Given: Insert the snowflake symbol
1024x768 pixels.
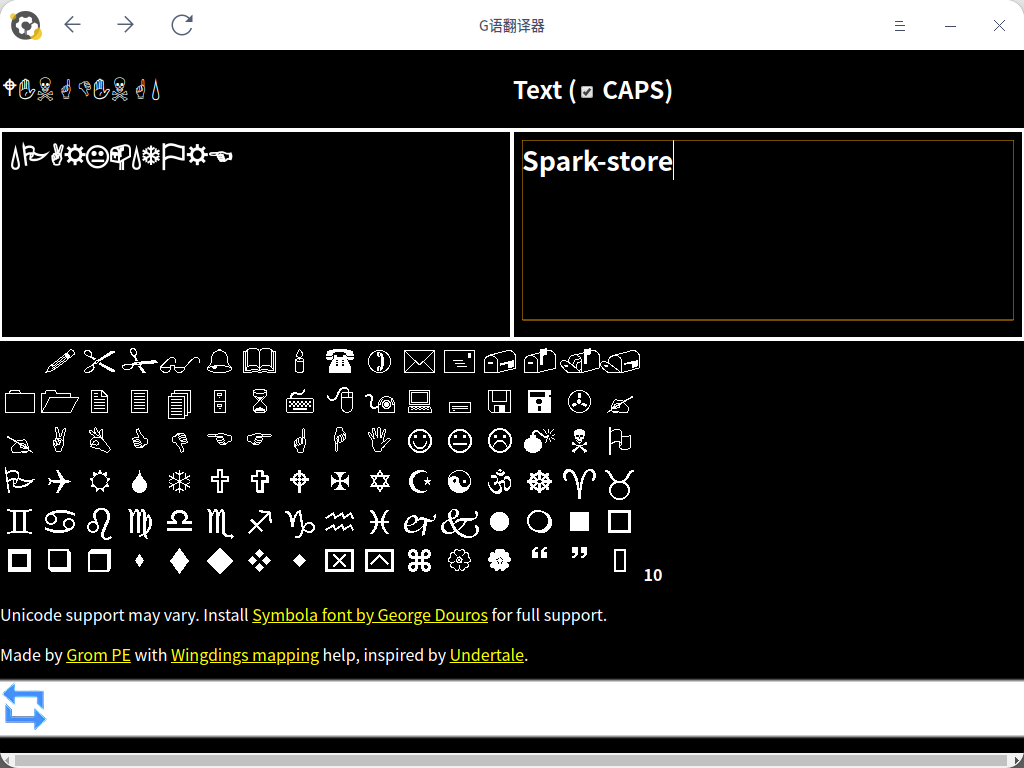Looking at the screenshot, I should point(179,482).
